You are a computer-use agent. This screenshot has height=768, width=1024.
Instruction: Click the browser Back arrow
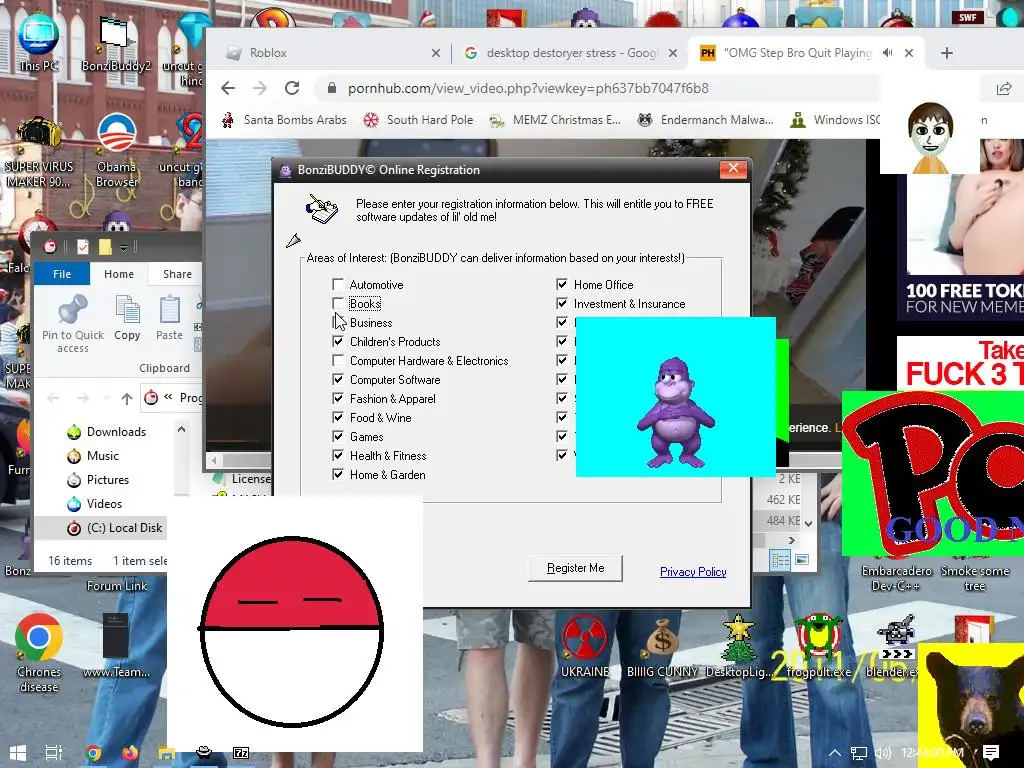click(228, 88)
